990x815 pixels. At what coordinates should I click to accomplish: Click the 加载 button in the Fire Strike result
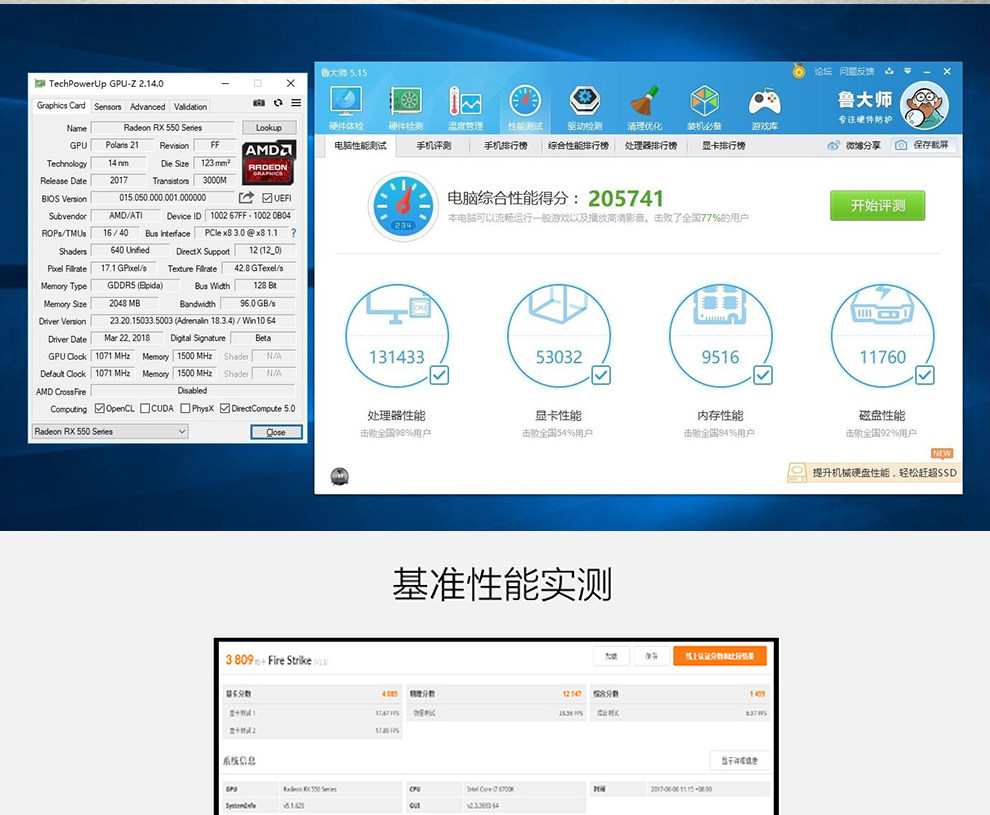click(611, 656)
